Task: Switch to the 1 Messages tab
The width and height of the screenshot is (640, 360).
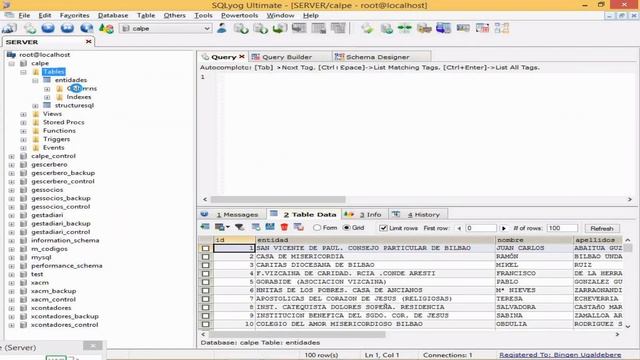Action: click(232, 214)
